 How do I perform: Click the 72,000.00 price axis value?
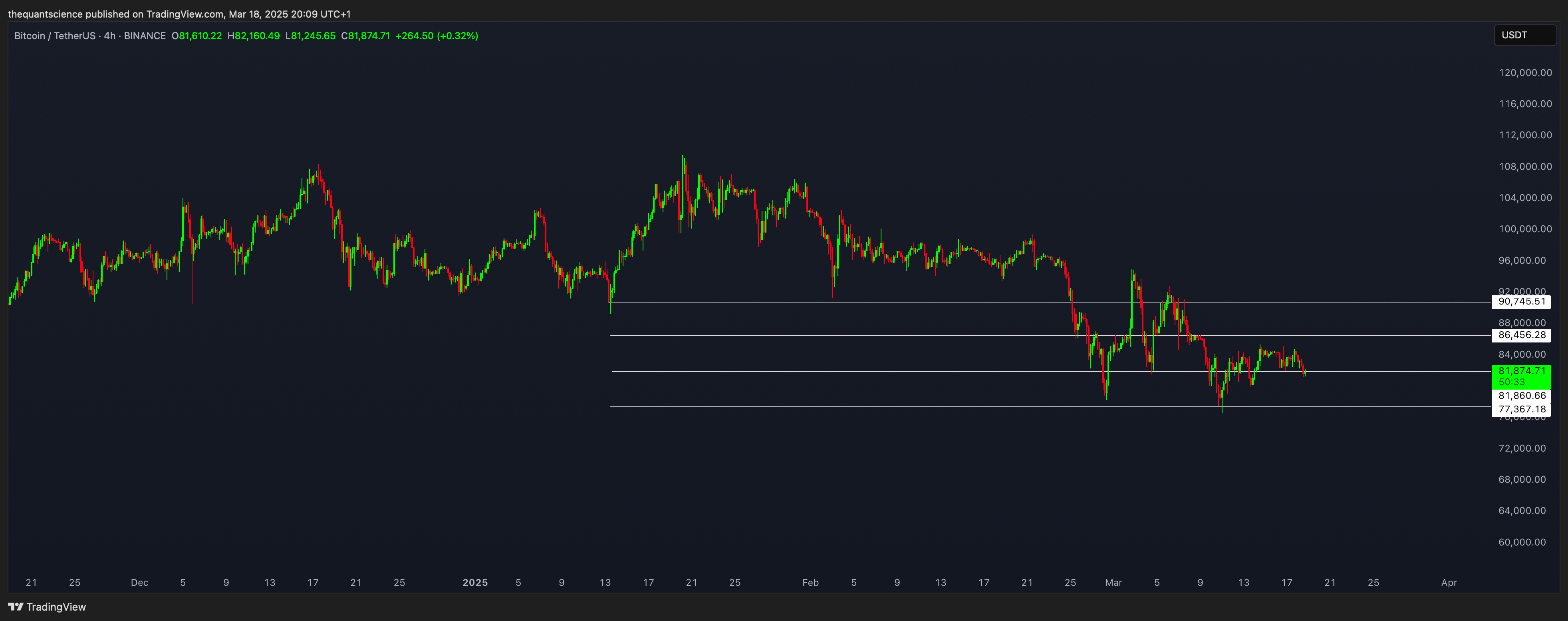(1522, 449)
